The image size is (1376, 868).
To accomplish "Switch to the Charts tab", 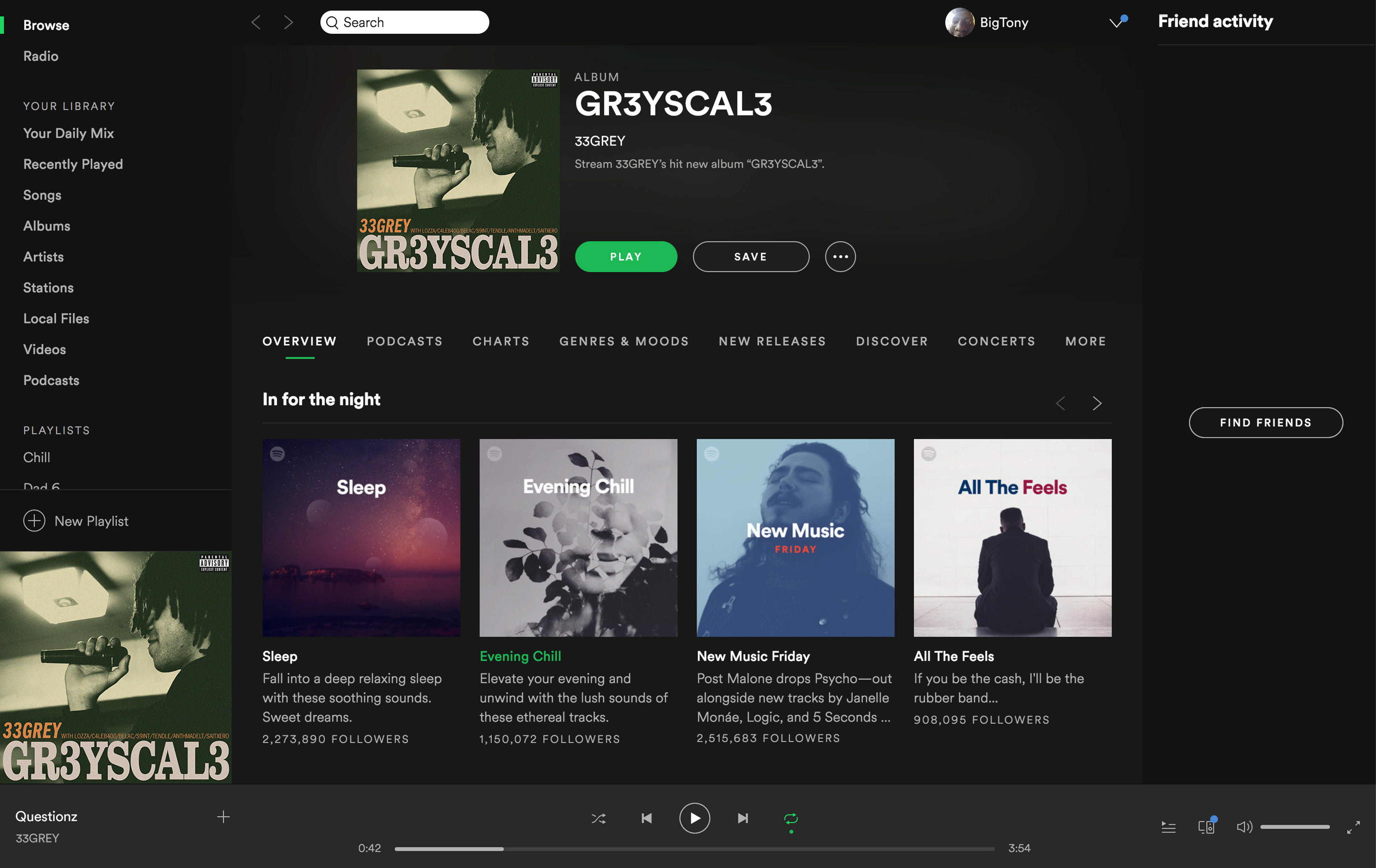I will click(x=501, y=341).
